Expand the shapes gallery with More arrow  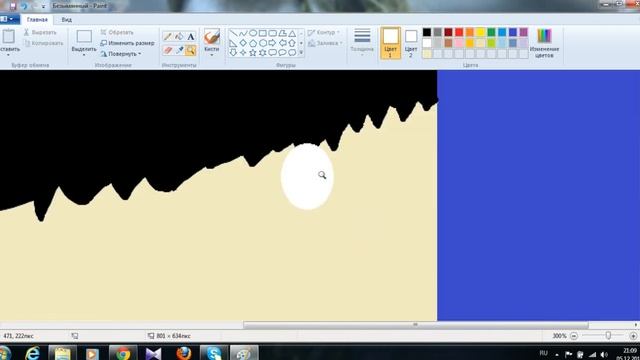[301, 53]
